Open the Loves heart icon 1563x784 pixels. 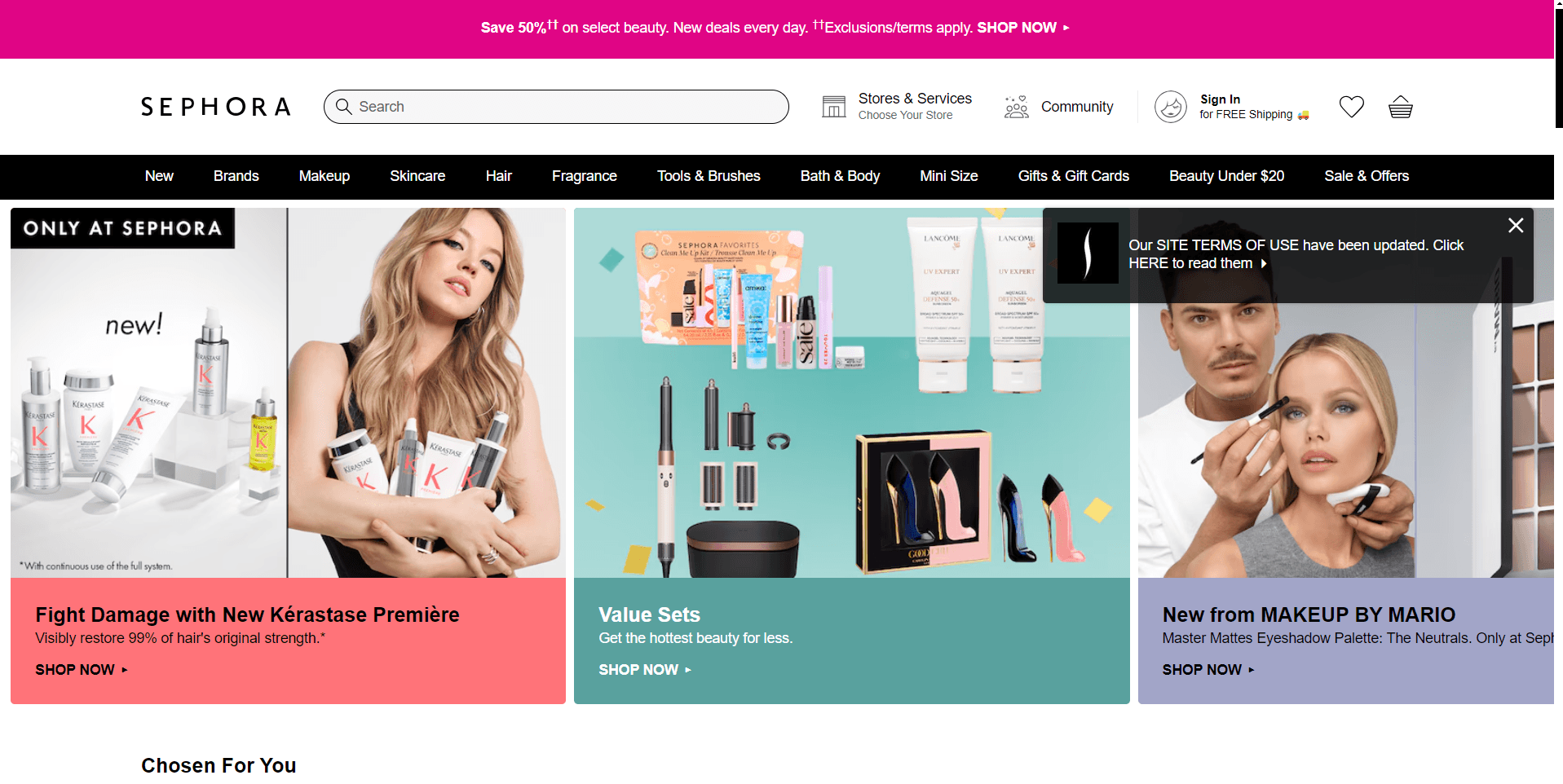[x=1352, y=107]
